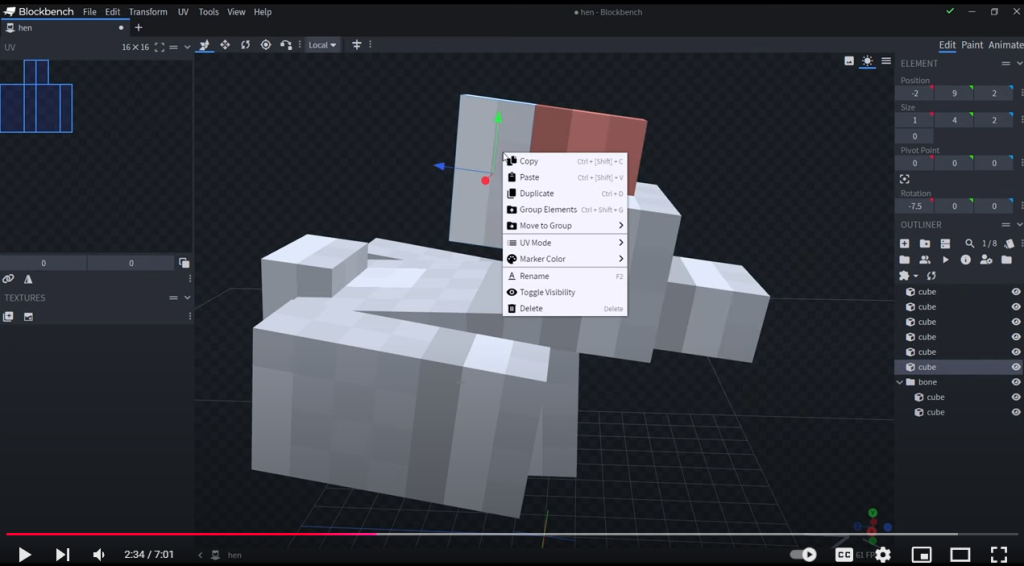
Task: Toggle visibility of the bone group
Action: coord(1016,382)
